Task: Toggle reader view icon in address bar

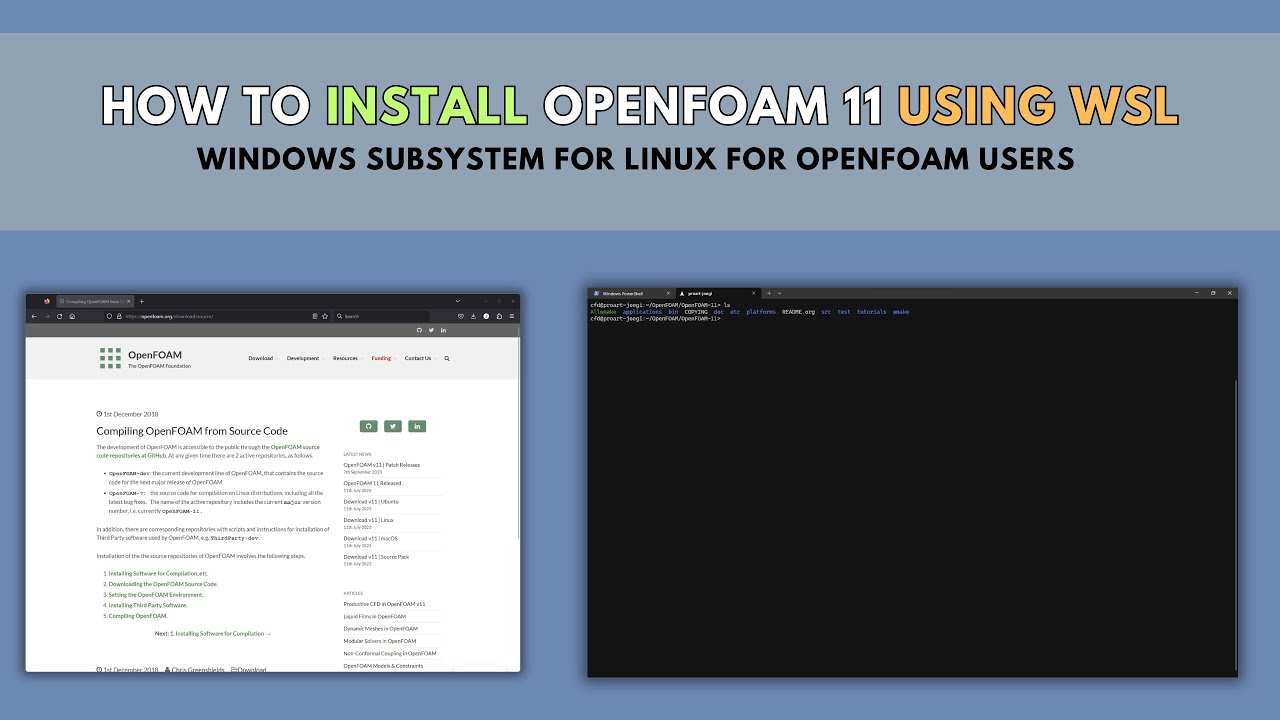Action: tap(315, 316)
